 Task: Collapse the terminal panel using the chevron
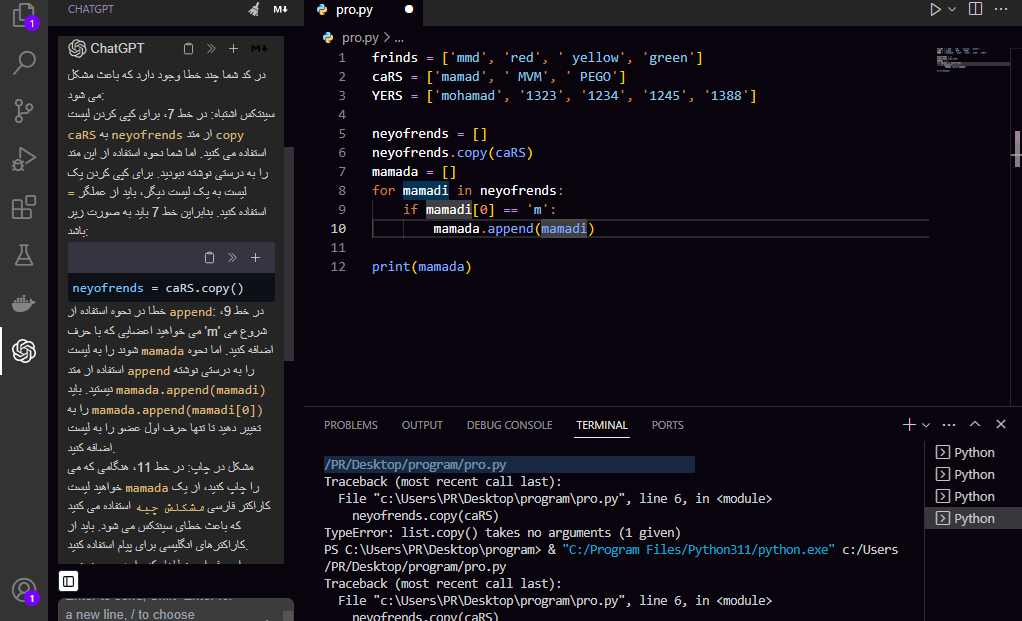[974, 425]
